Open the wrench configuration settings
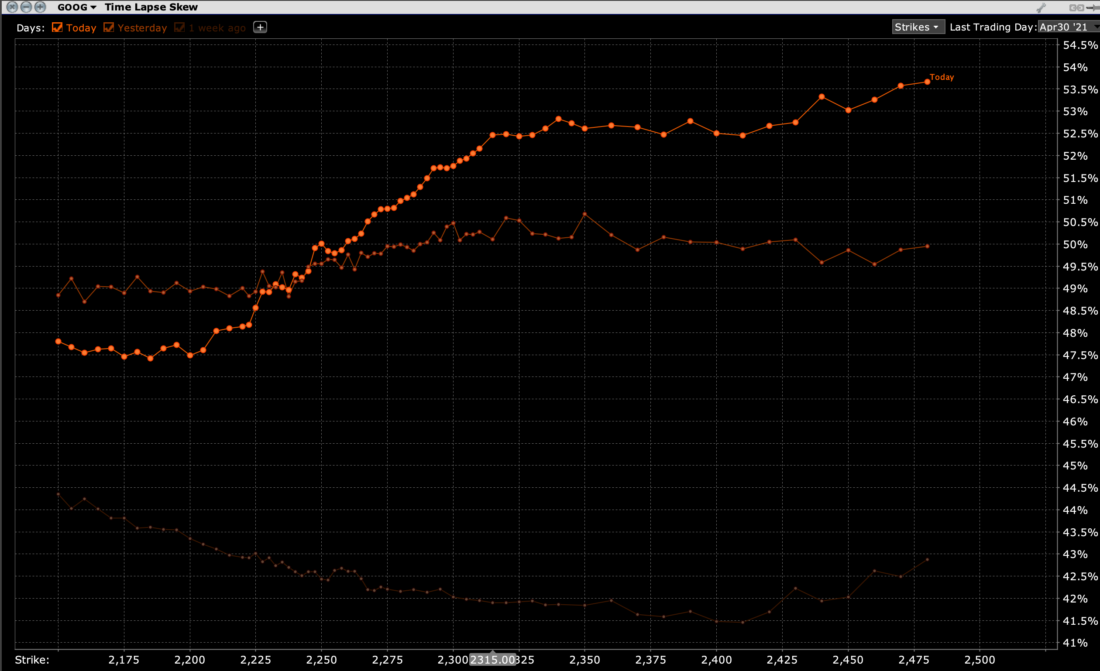Viewport: 1100px width, 671px height. point(1041,7)
